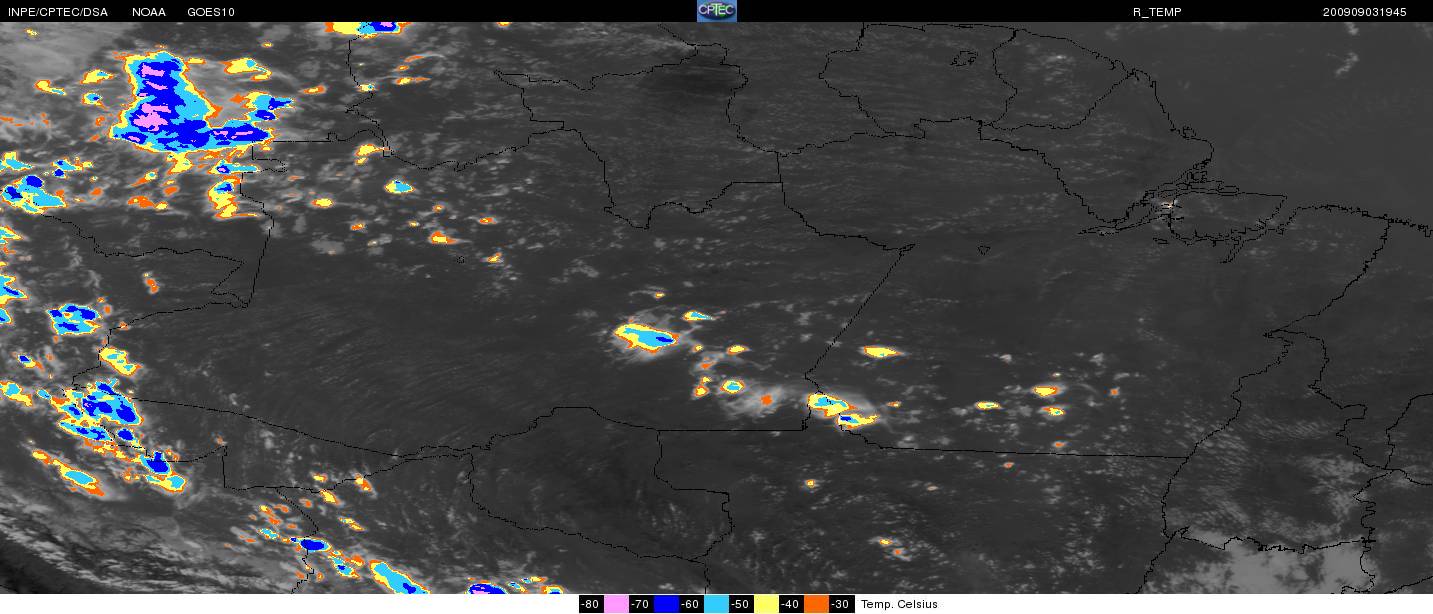
Task: Click the -30 temperature label
Action: tap(840, 604)
